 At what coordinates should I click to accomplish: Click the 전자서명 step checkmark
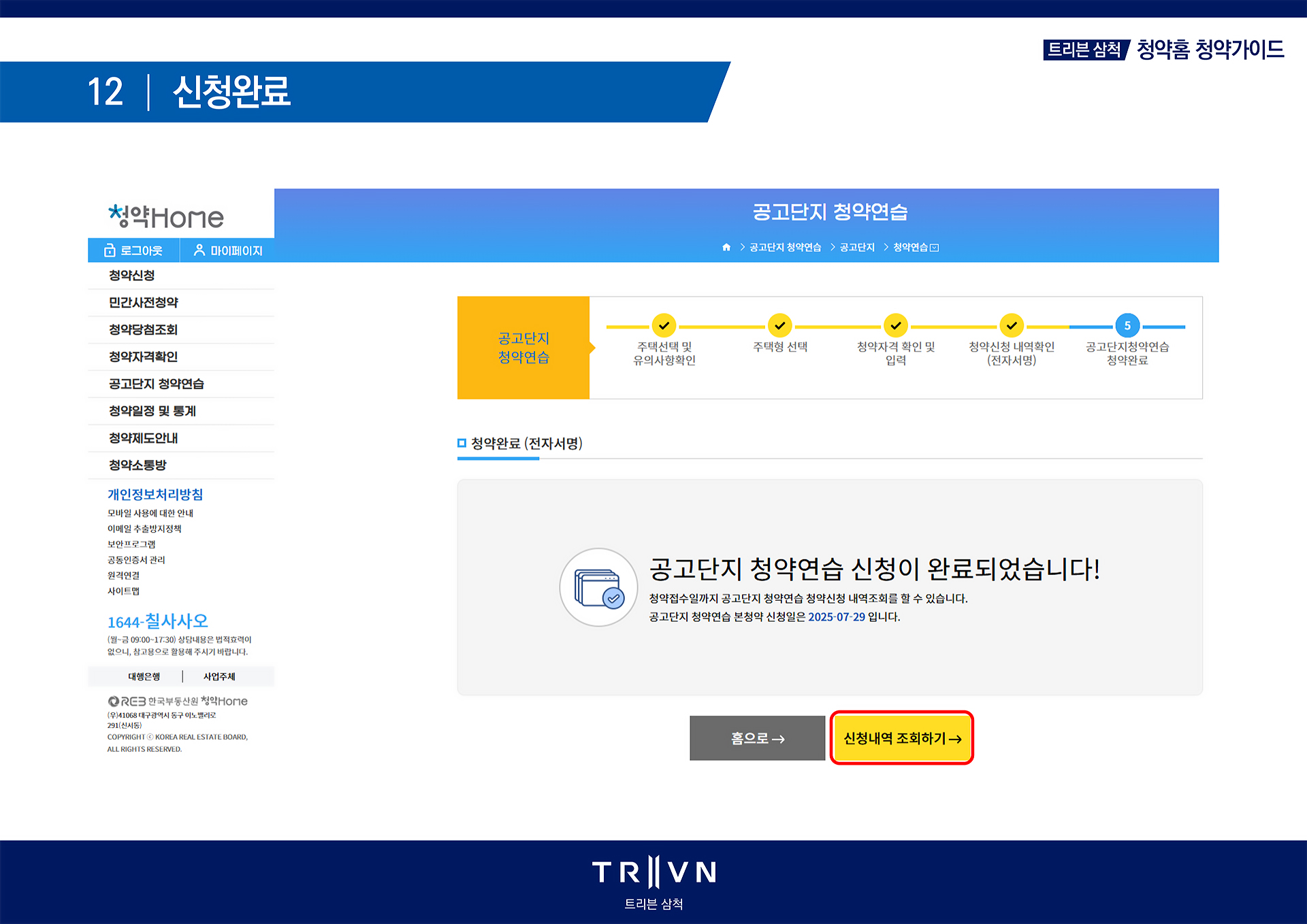click(x=1011, y=326)
